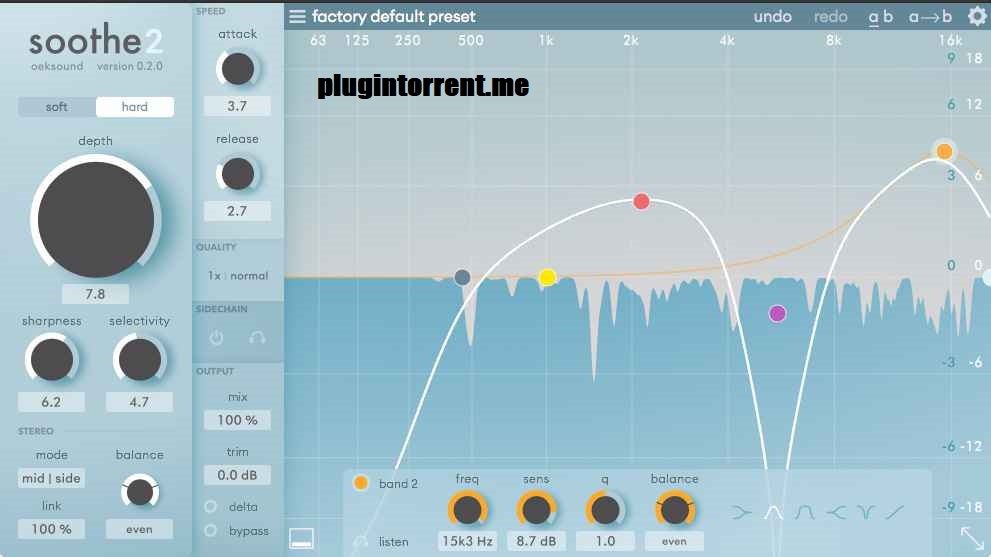The height and width of the screenshot is (557, 991).
Task: Click the depth value field 7.8
Action: coord(95,294)
